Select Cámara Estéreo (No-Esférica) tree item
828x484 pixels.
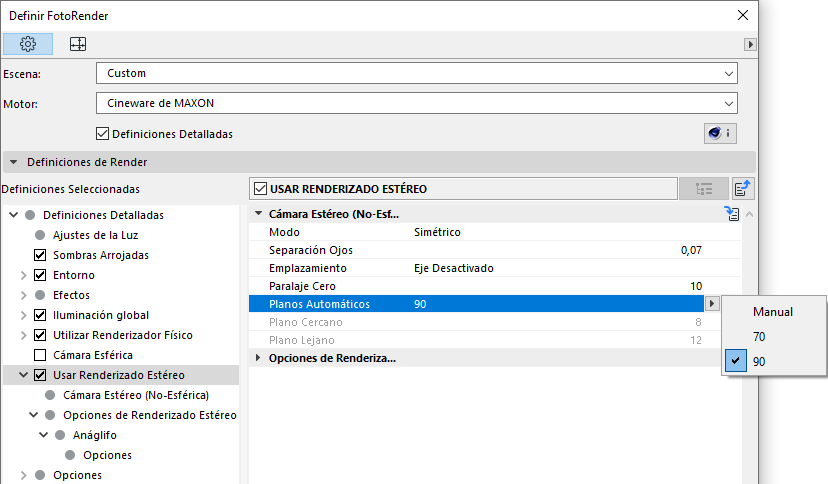coord(136,395)
